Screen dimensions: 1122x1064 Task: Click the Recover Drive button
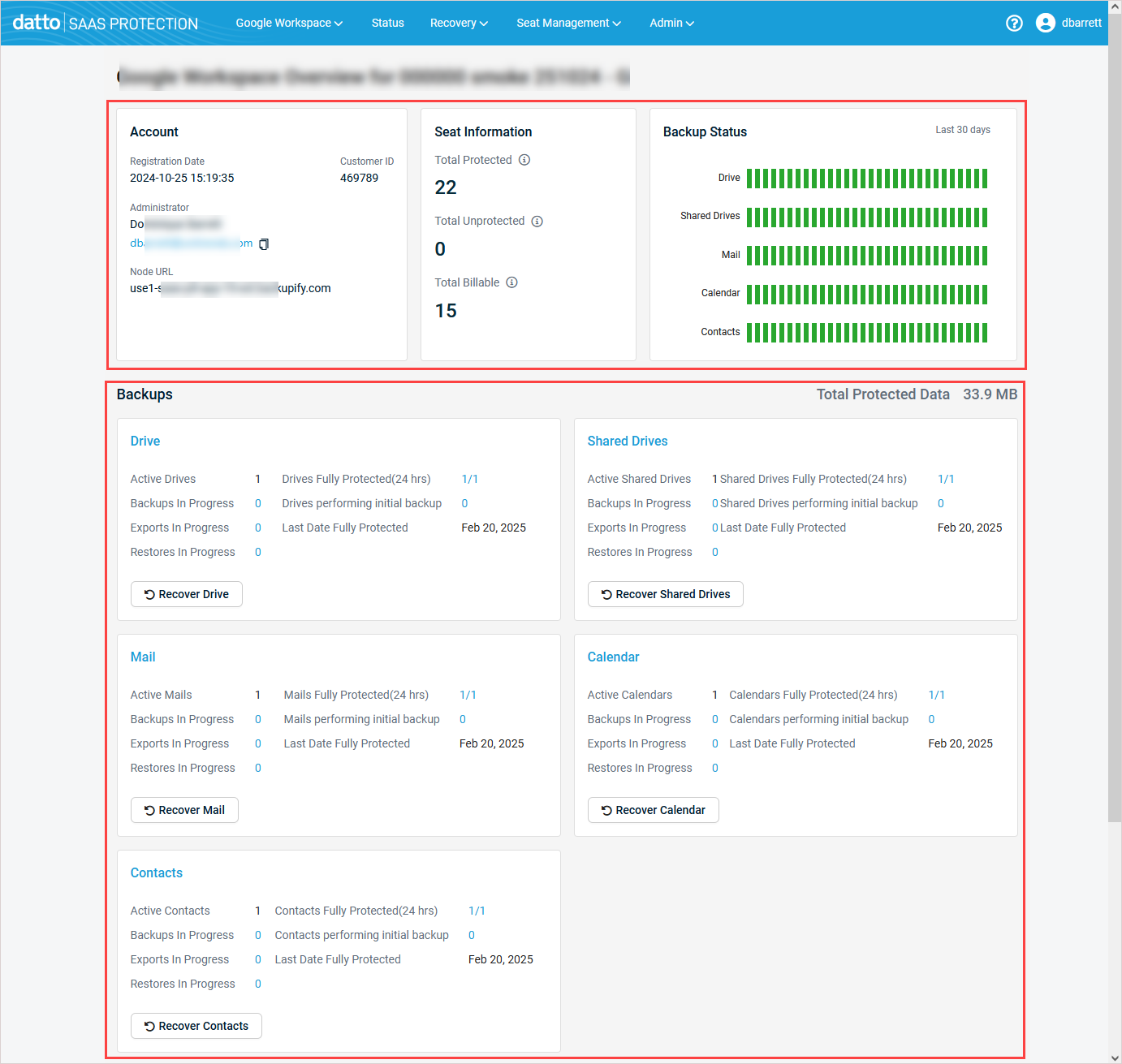(187, 594)
